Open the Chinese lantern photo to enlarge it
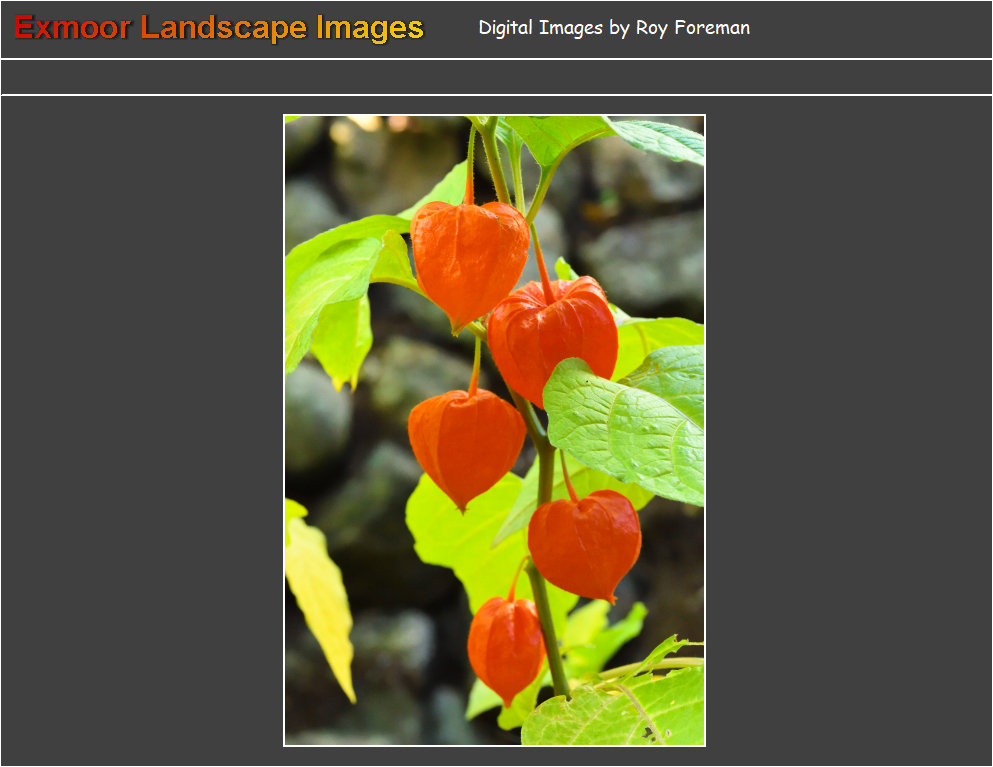 coord(494,430)
